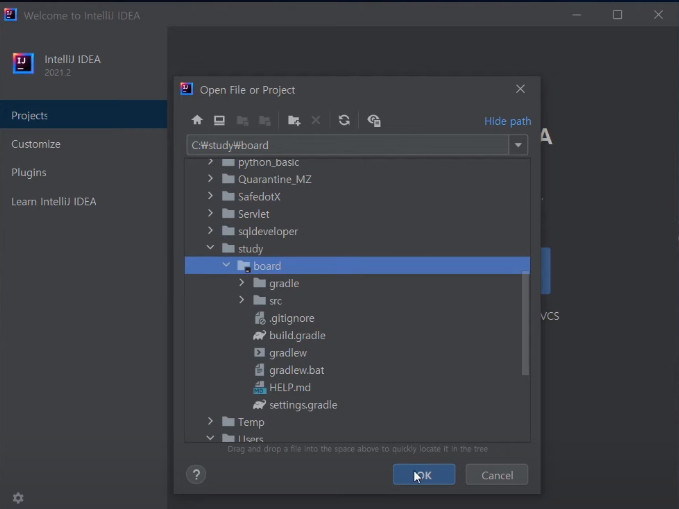Select the board folder row

click(357, 266)
